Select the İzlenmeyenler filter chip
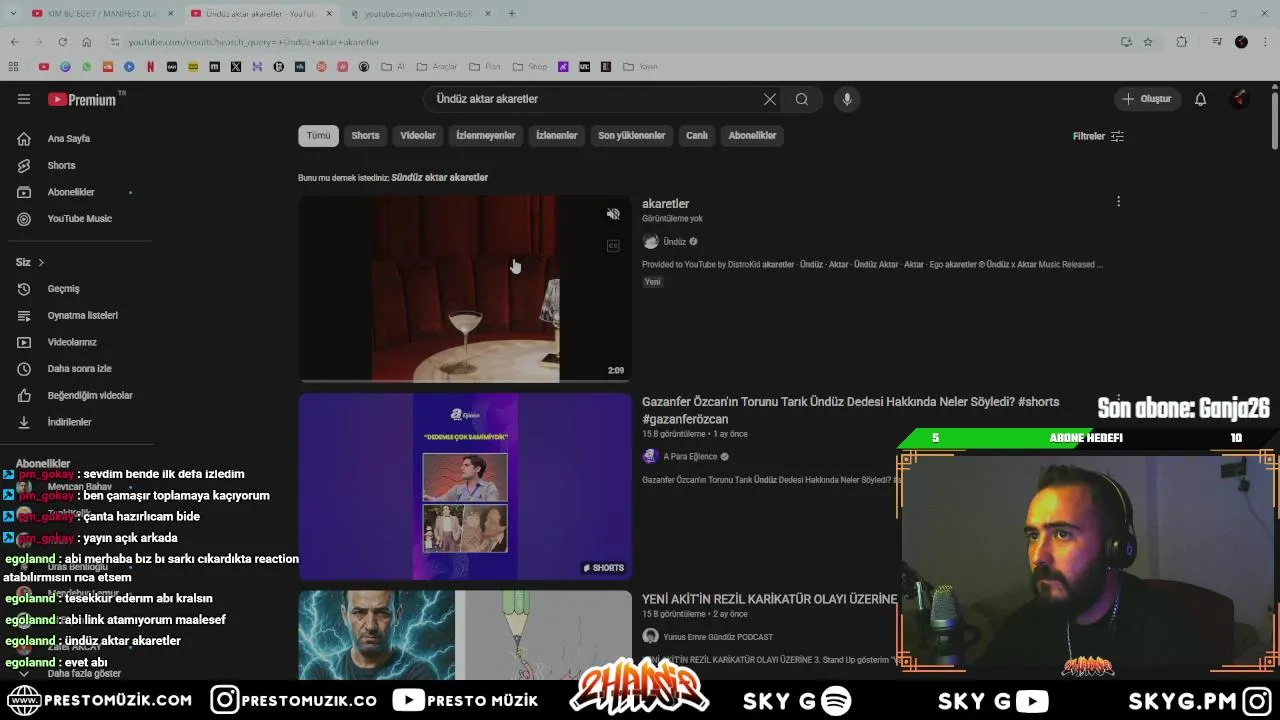Screen dimensions: 1280x720 [486, 136]
